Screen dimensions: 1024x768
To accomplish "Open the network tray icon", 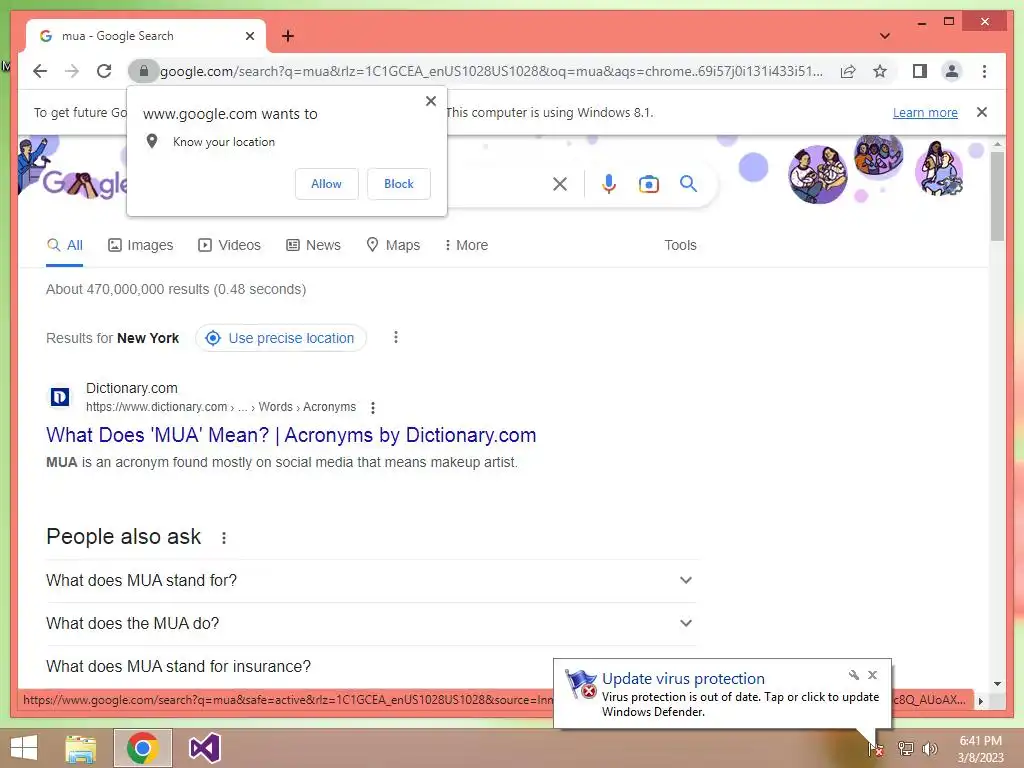I will (906, 748).
